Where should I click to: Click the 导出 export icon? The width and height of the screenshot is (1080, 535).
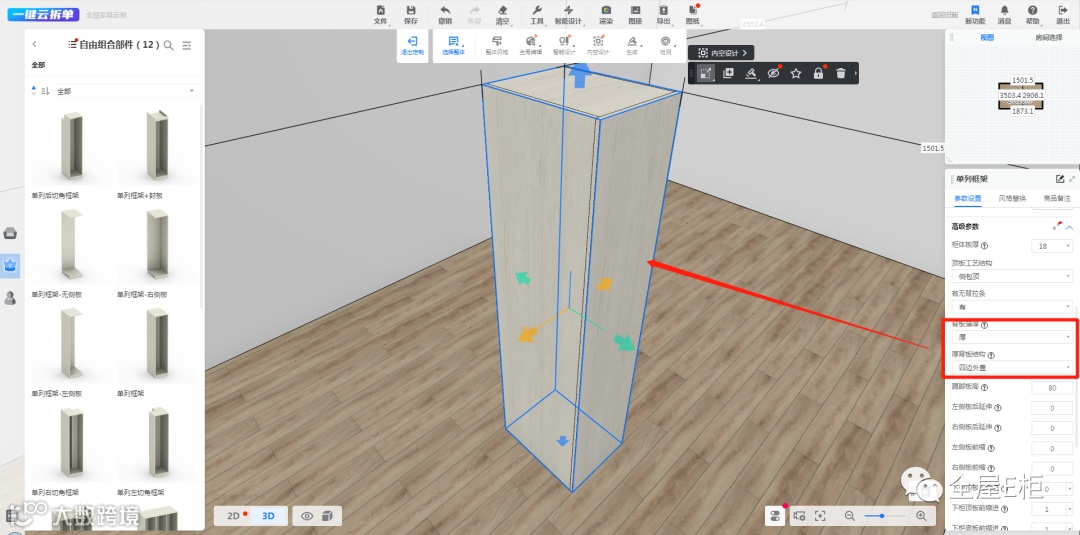click(x=663, y=14)
